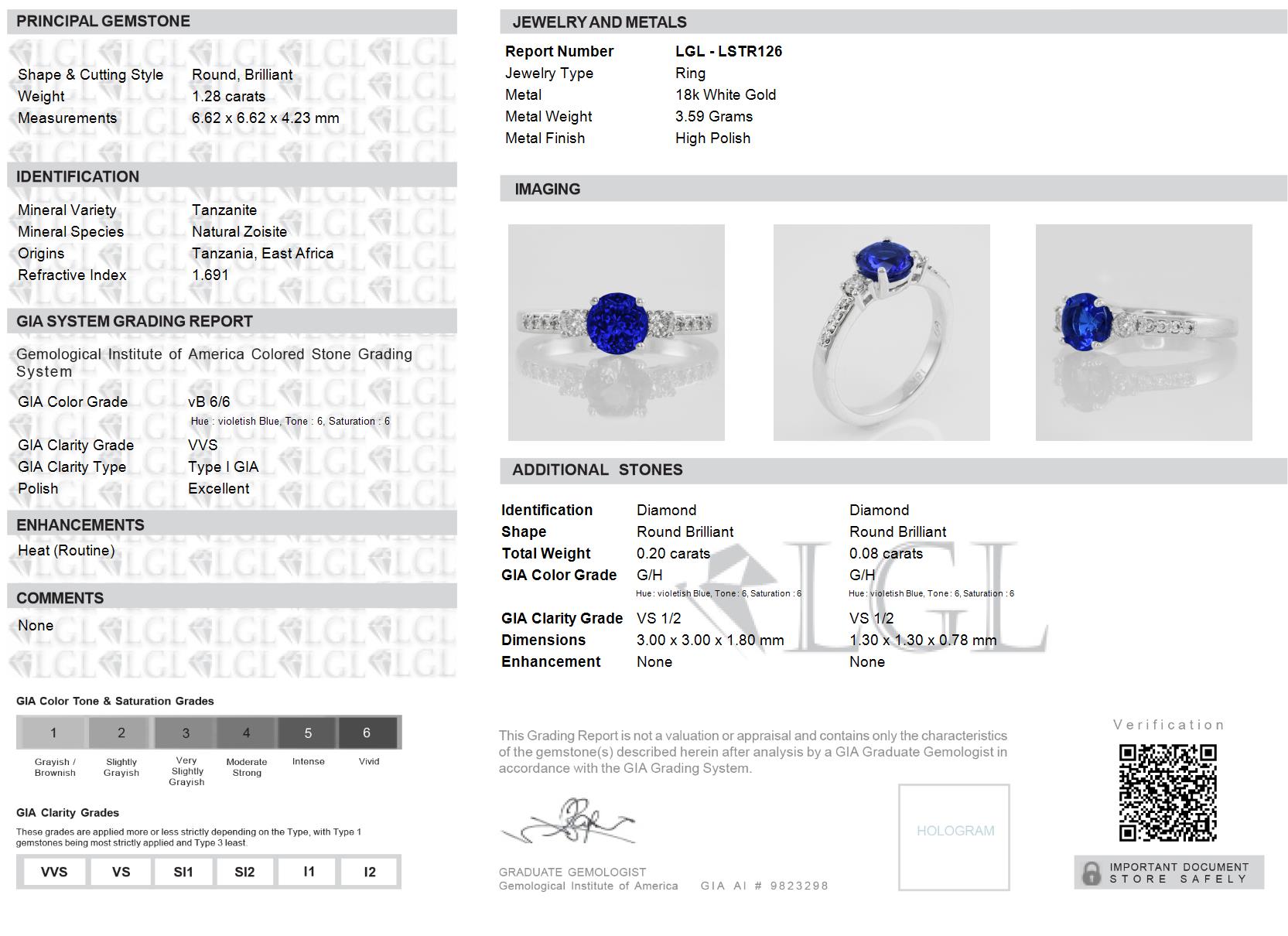The width and height of the screenshot is (1288, 936).
Task: Click the Verification label above QR code
Action: pyautogui.click(x=1168, y=725)
